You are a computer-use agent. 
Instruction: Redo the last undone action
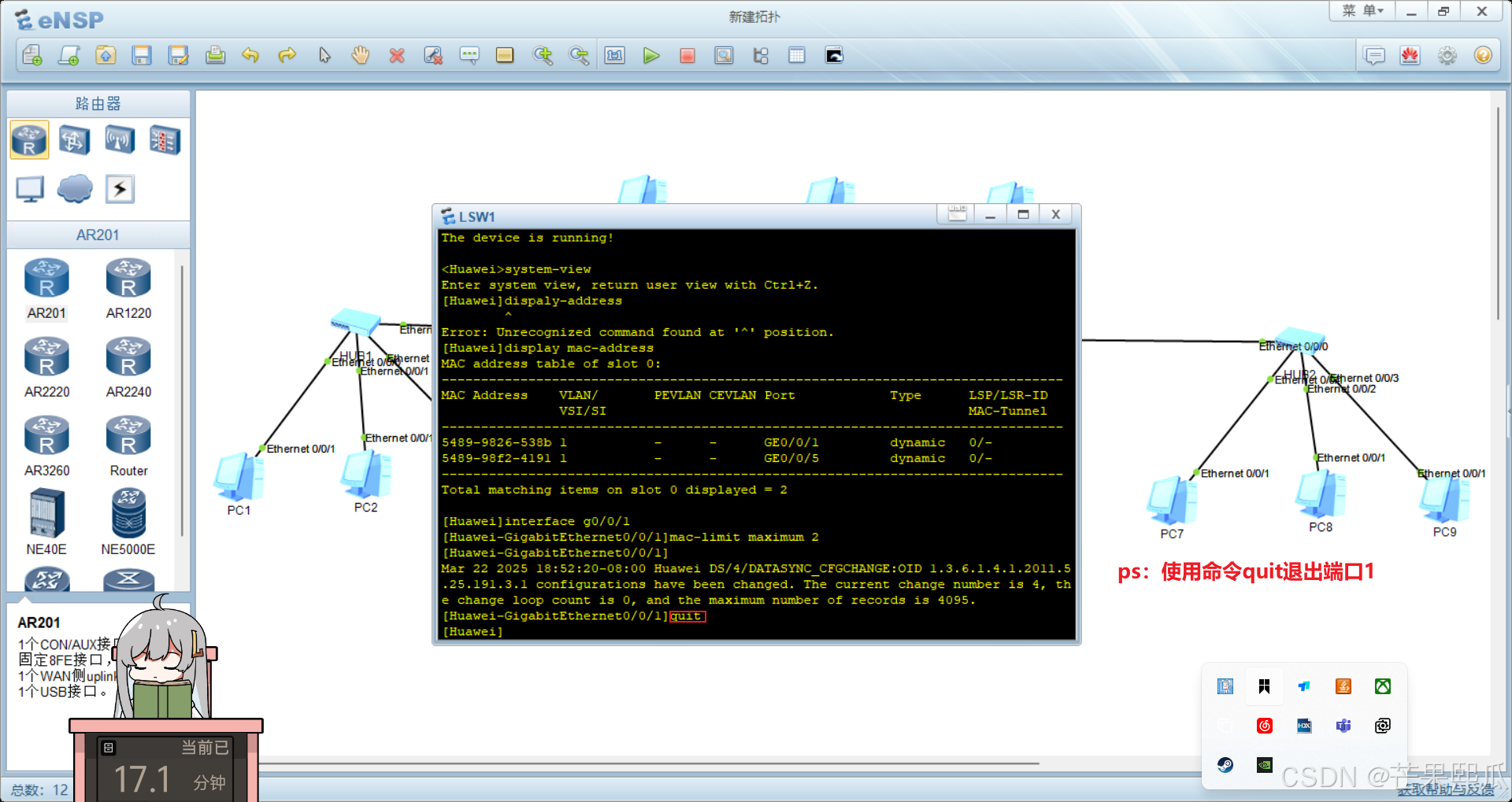click(287, 55)
